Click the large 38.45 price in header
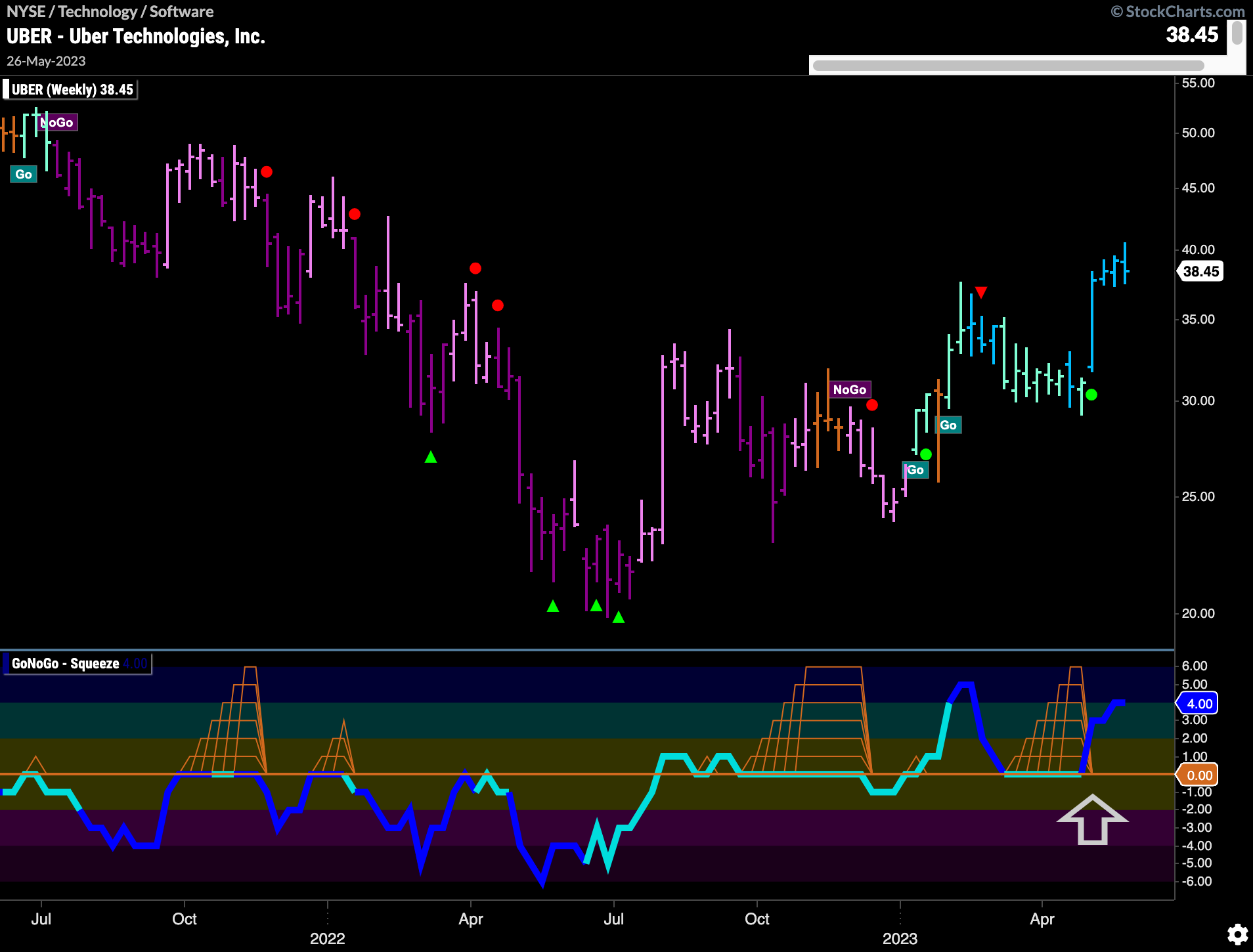This screenshot has height=952, width=1253. point(1192,34)
